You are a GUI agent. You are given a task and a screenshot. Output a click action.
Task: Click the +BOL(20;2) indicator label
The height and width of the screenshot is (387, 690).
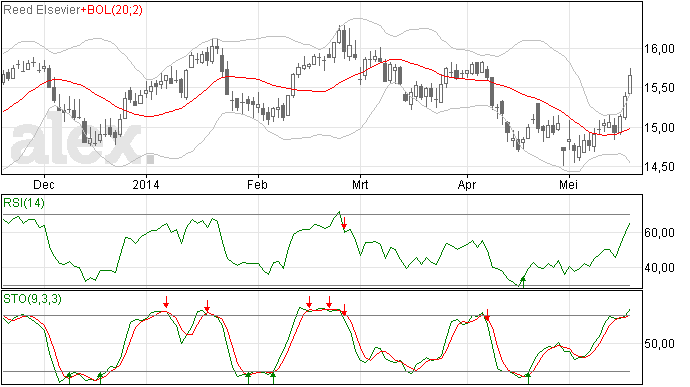tap(112, 10)
